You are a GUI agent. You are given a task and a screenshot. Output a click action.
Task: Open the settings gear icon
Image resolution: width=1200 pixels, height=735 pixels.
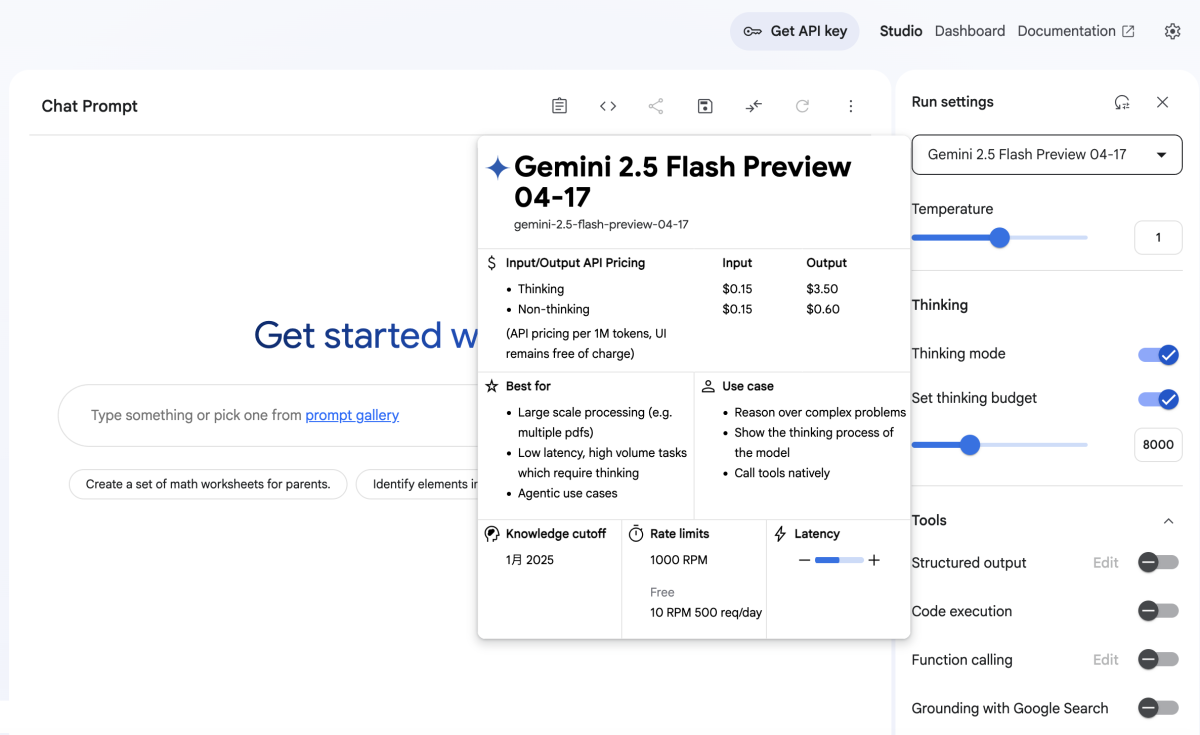click(x=1173, y=31)
